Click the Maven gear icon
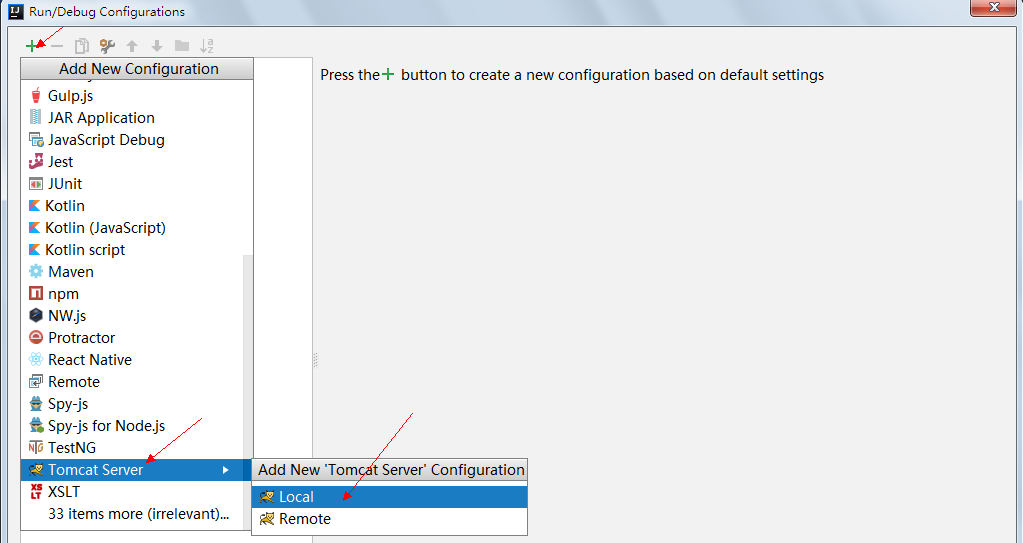 point(36,272)
